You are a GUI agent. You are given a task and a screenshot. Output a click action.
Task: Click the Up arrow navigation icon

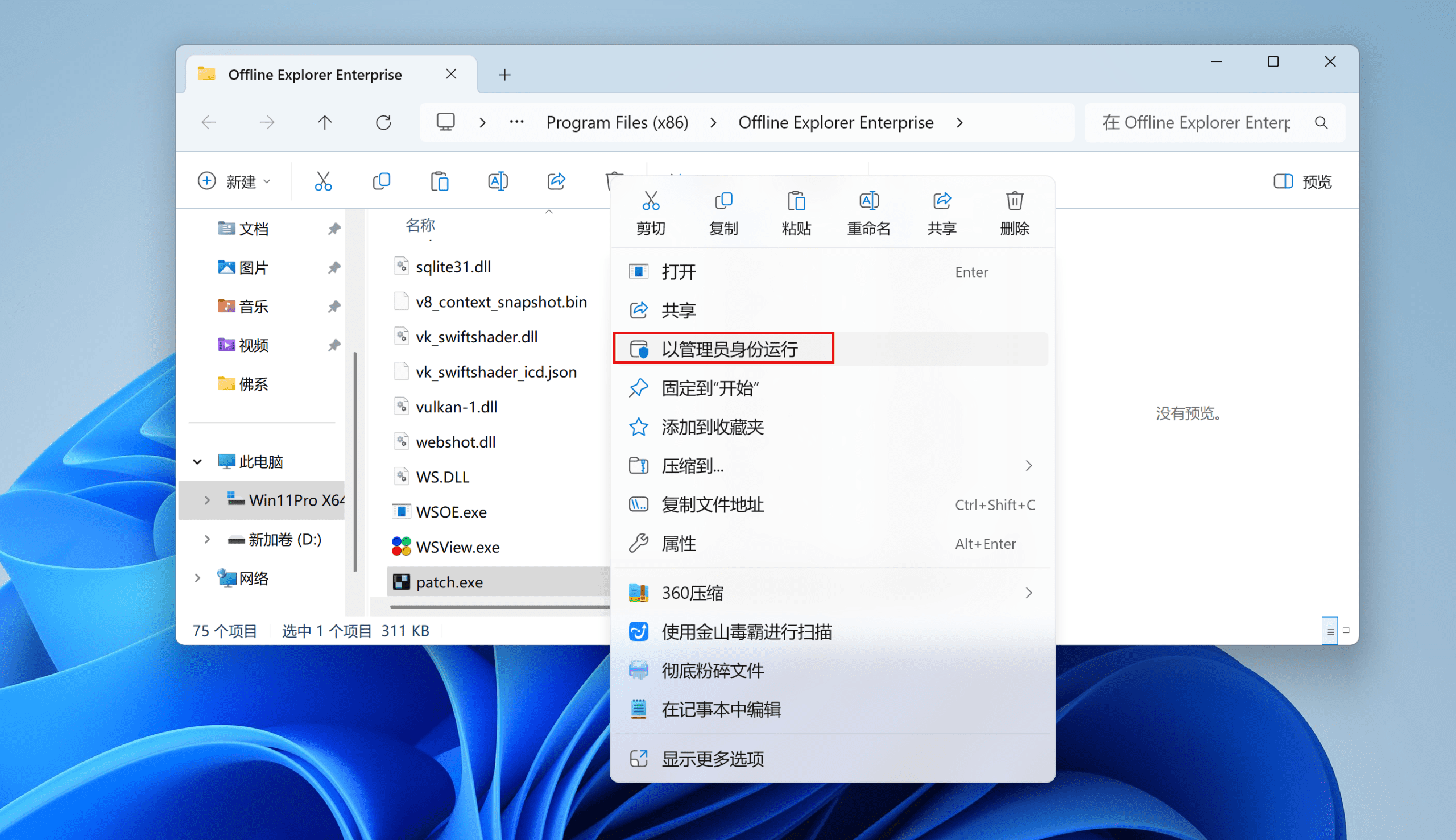[325, 122]
